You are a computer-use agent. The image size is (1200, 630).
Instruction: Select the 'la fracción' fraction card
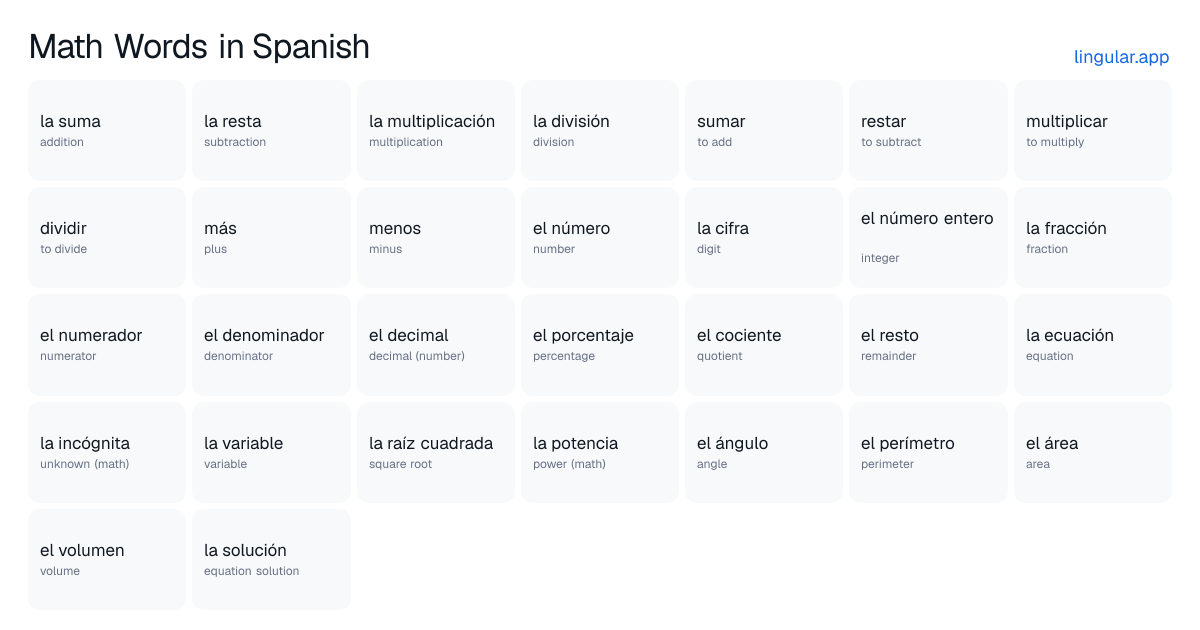pos(1093,238)
